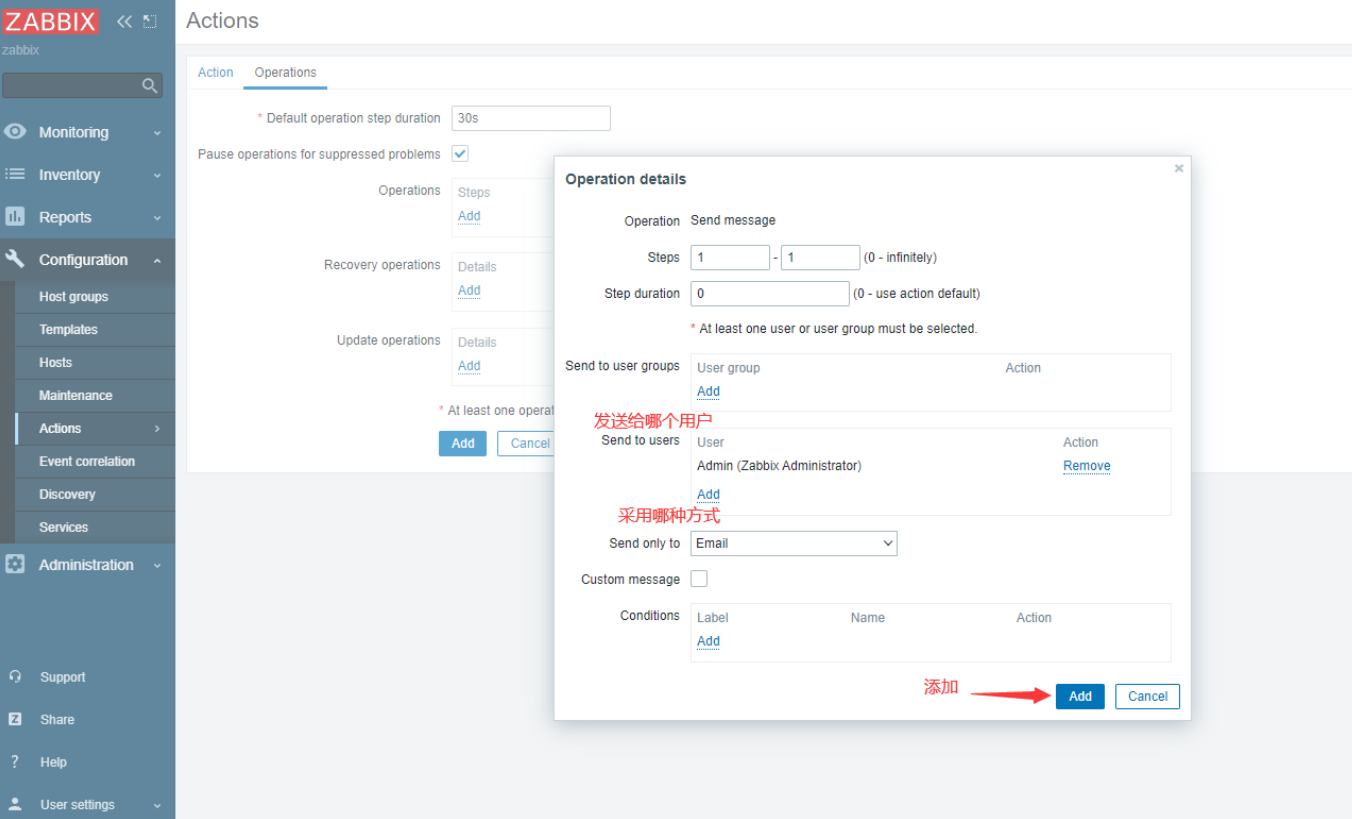
Task: Click the blue Add button on Actions page
Action: click(462, 443)
